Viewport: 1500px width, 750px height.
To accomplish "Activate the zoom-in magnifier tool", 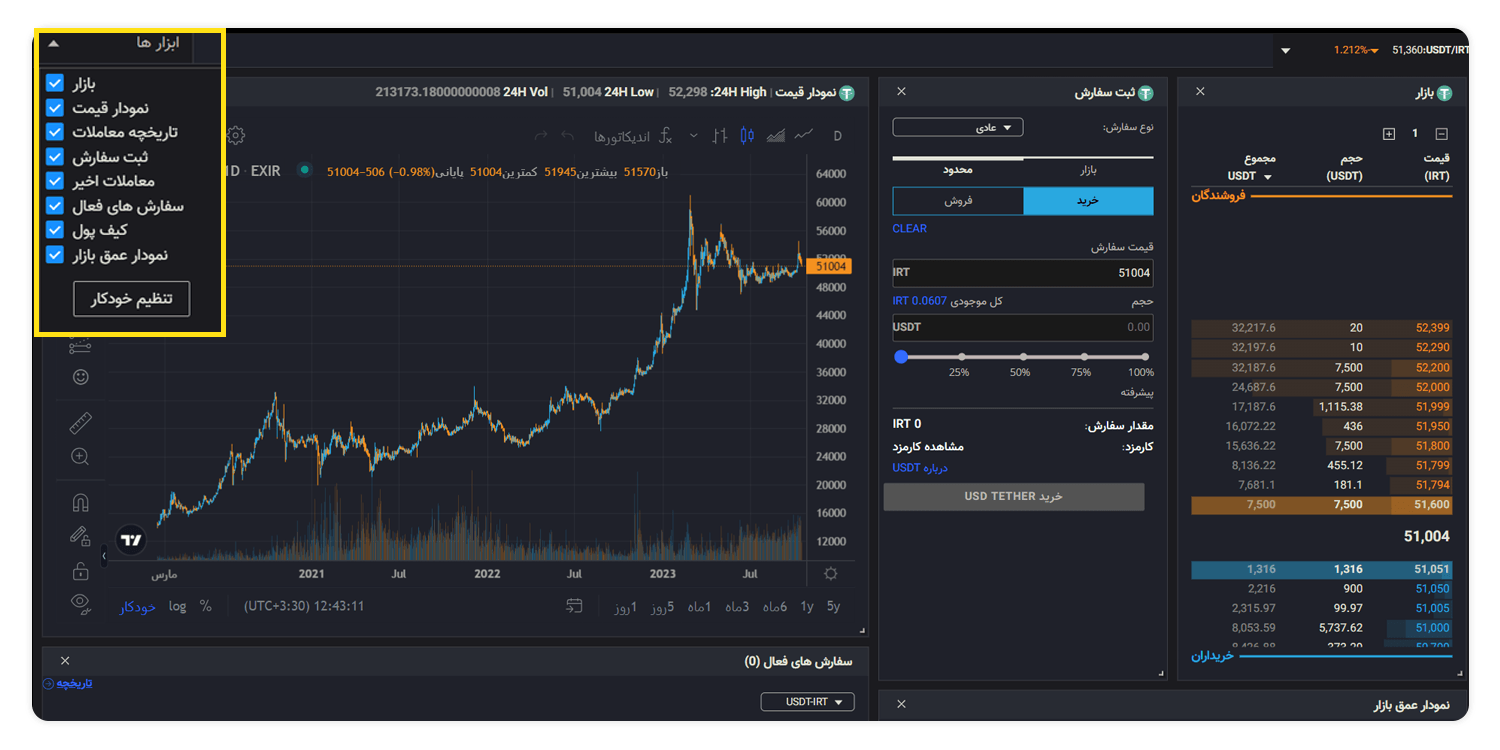I will [x=81, y=457].
